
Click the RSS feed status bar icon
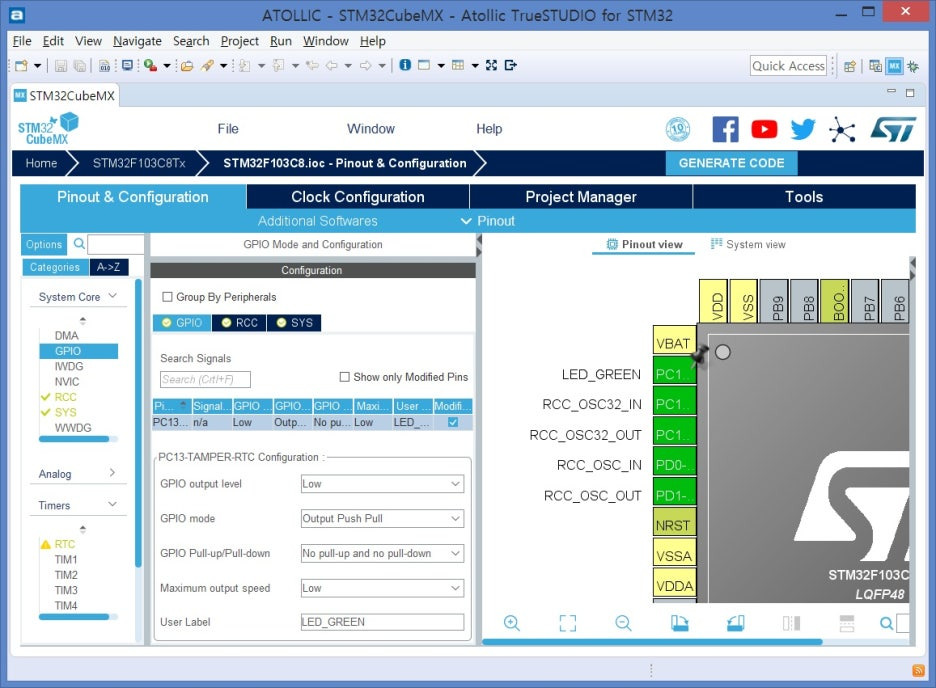[x=918, y=671]
